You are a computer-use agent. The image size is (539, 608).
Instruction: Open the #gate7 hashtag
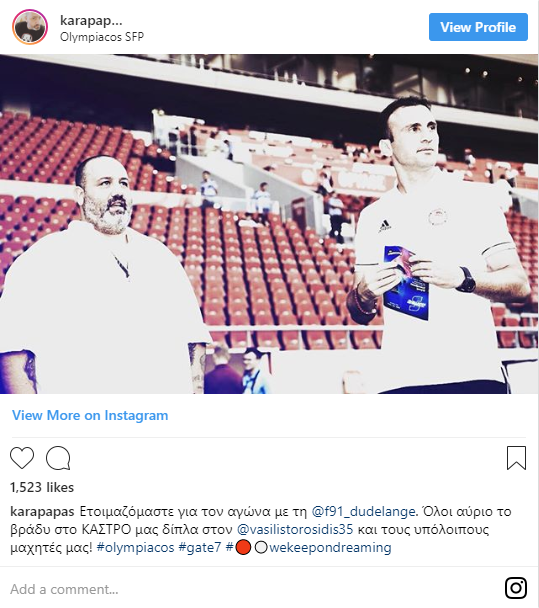coord(200,548)
